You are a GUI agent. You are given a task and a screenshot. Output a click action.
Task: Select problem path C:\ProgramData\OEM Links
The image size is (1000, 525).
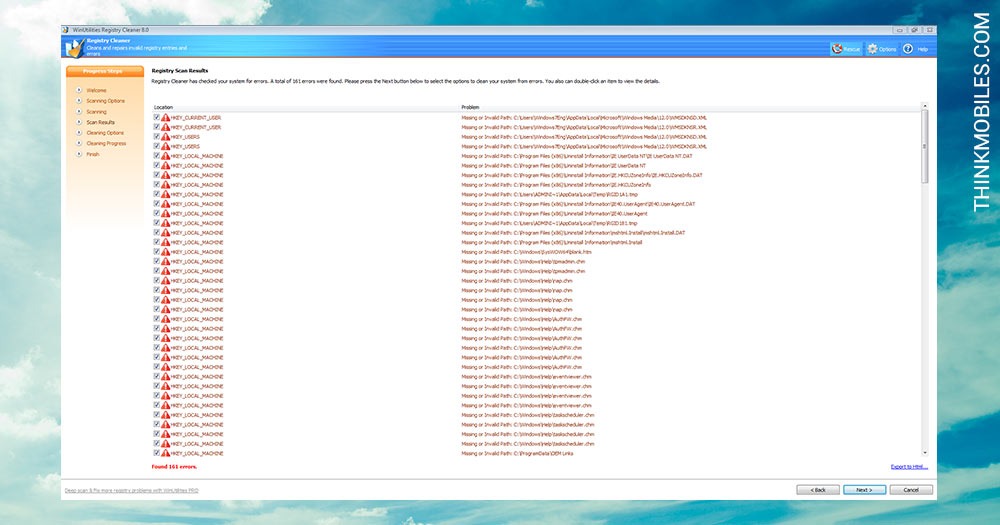tap(517, 453)
